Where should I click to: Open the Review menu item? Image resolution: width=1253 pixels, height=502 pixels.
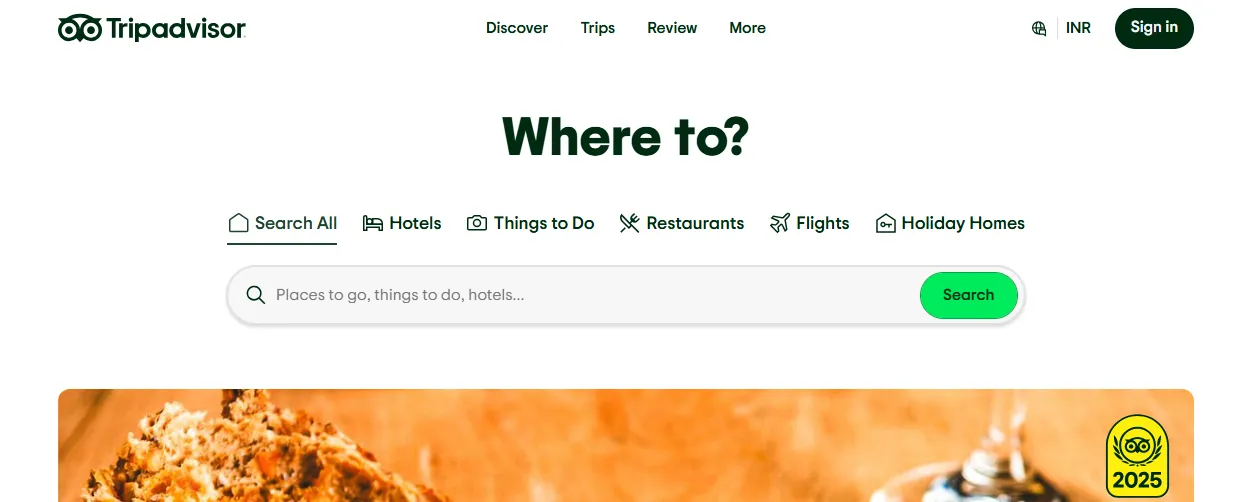coord(672,28)
